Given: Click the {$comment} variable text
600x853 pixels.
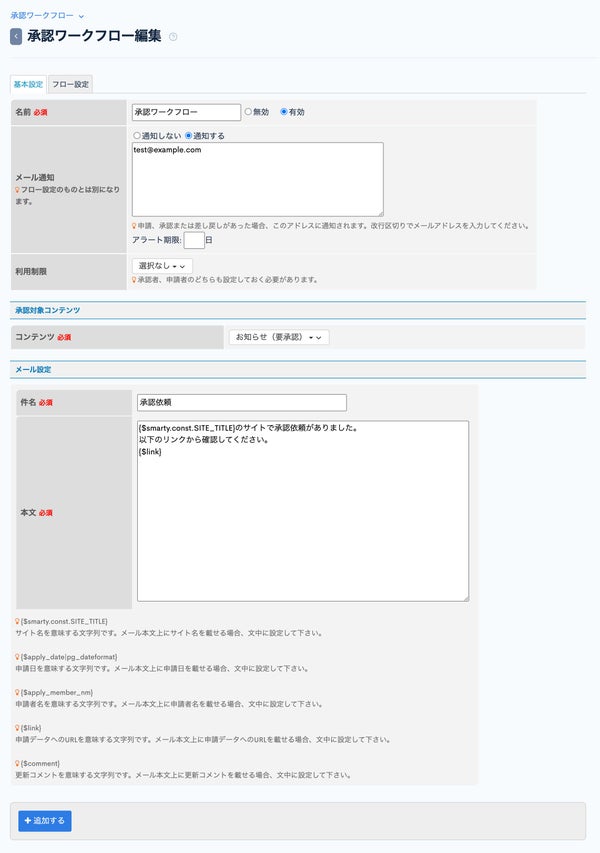Looking at the screenshot, I should pos(40,764).
